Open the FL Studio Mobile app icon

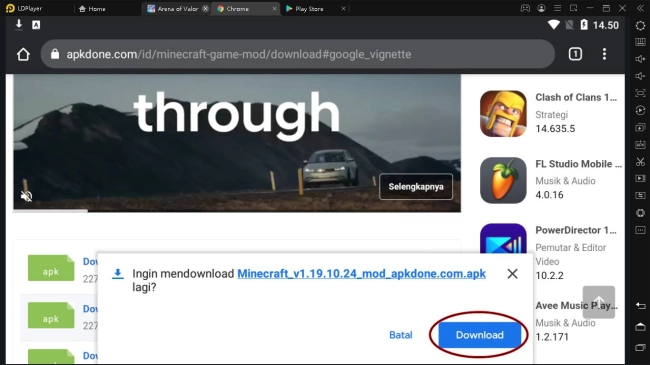(x=503, y=180)
